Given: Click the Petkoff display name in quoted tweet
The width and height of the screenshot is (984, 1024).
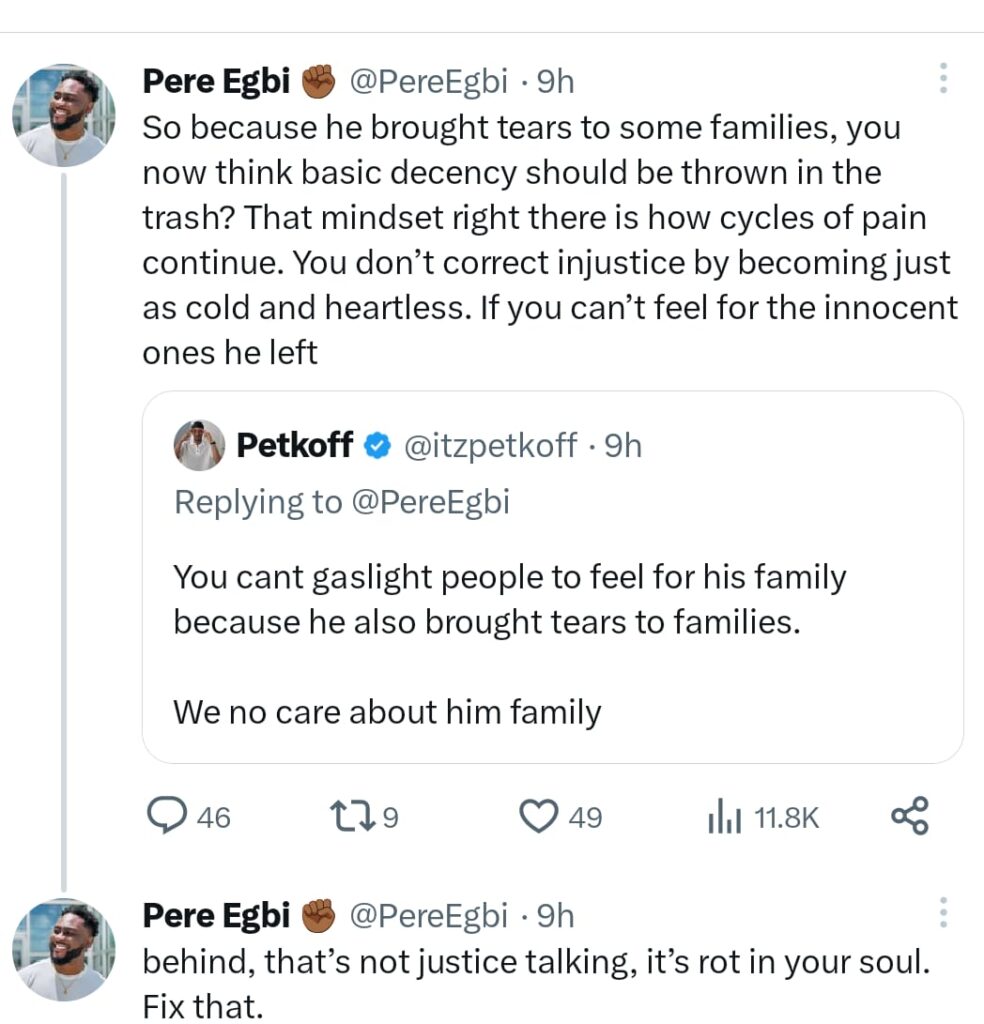Looking at the screenshot, I should (x=295, y=446).
